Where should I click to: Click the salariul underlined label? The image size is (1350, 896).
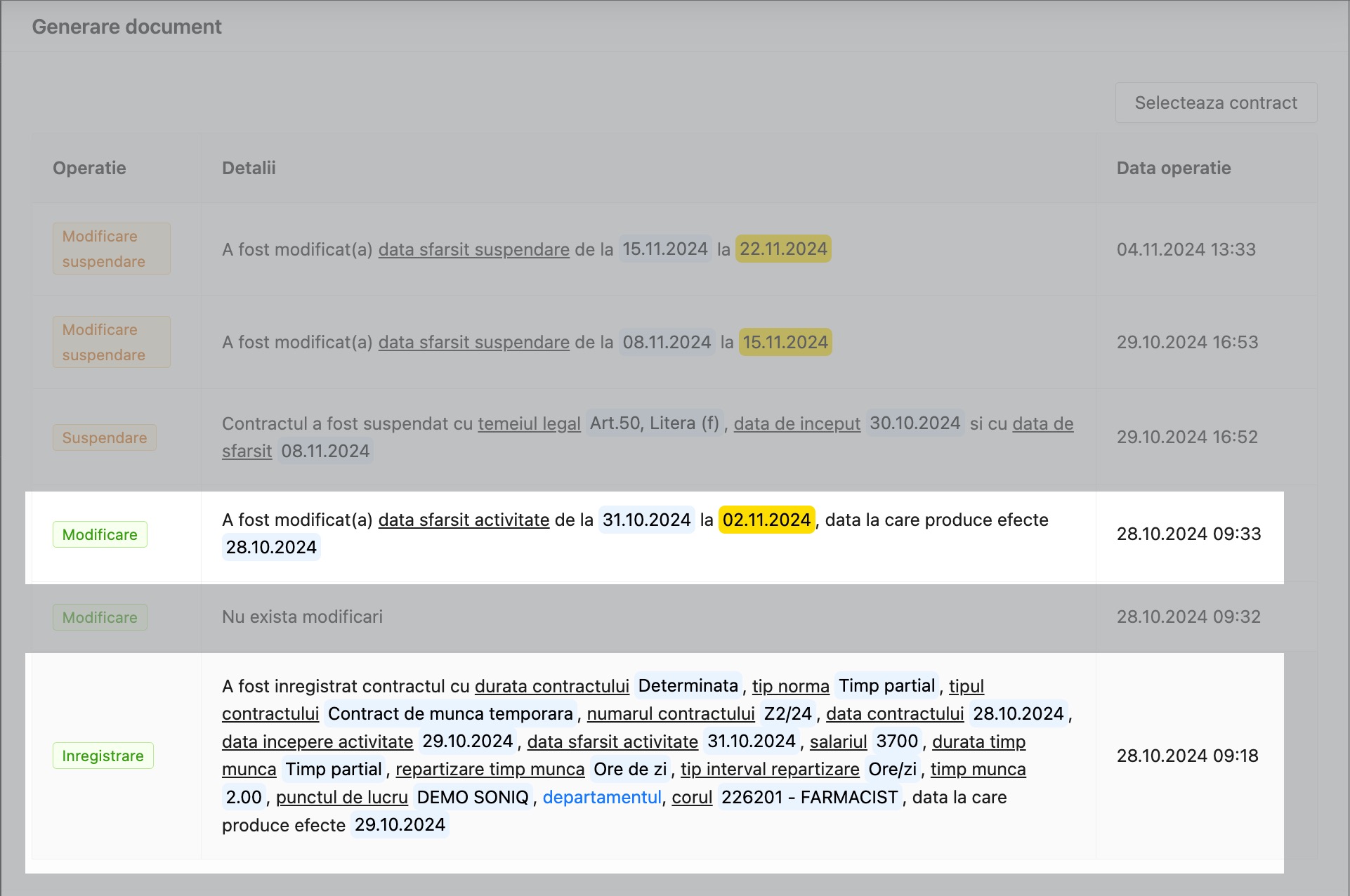(838, 742)
